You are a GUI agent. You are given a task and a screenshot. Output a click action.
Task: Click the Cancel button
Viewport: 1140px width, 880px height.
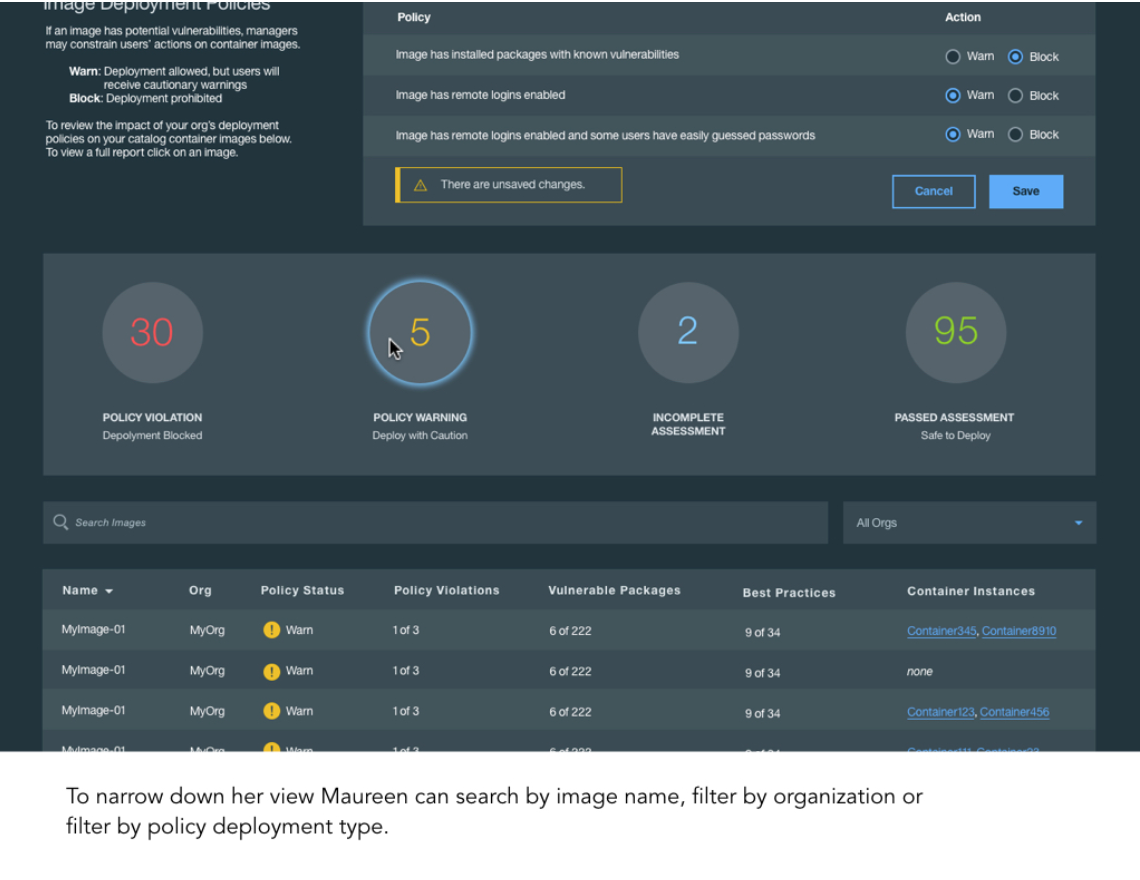pyautogui.click(x=934, y=191)
